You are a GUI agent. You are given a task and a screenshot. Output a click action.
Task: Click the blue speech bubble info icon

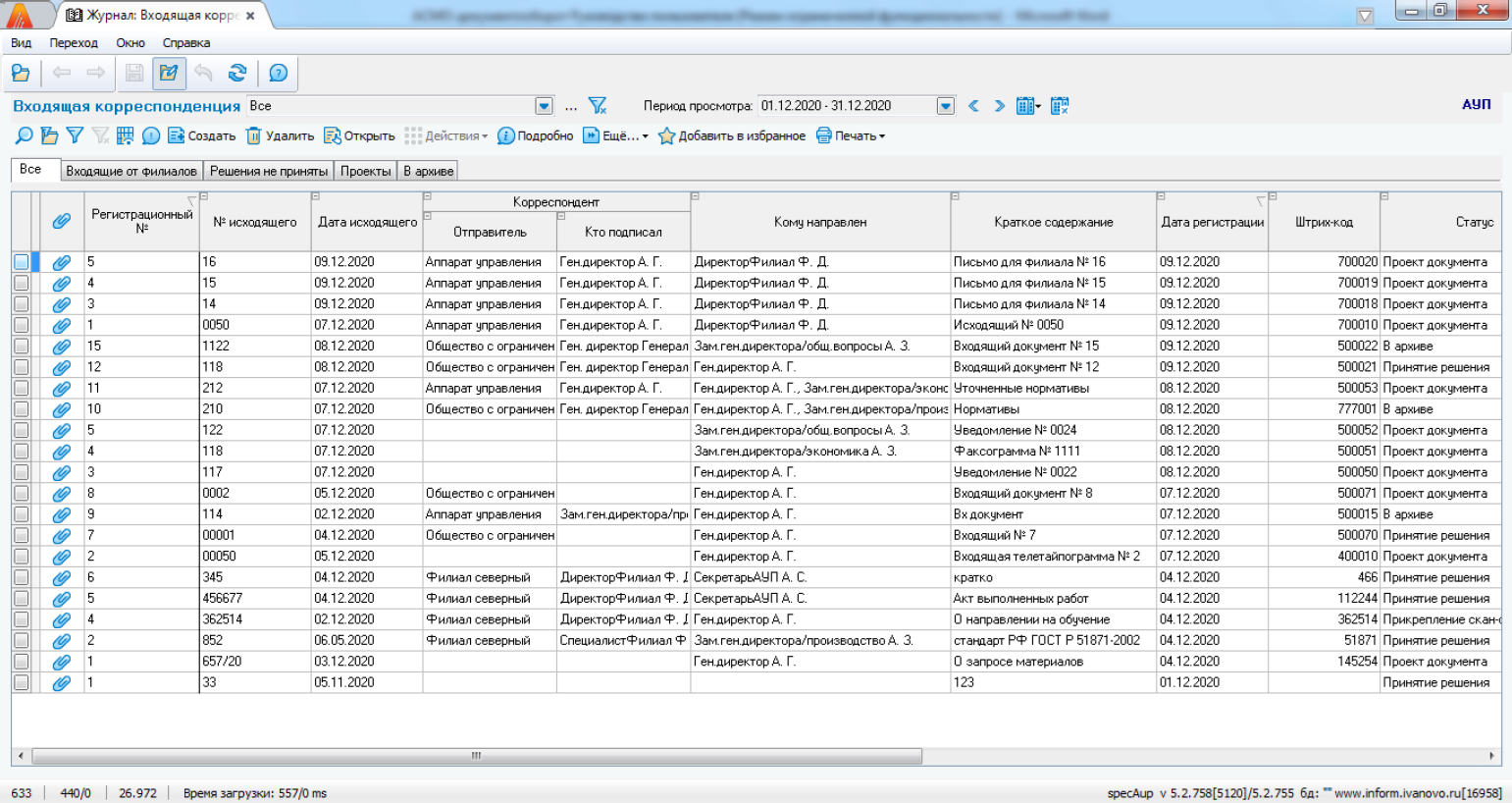(151, 136)
